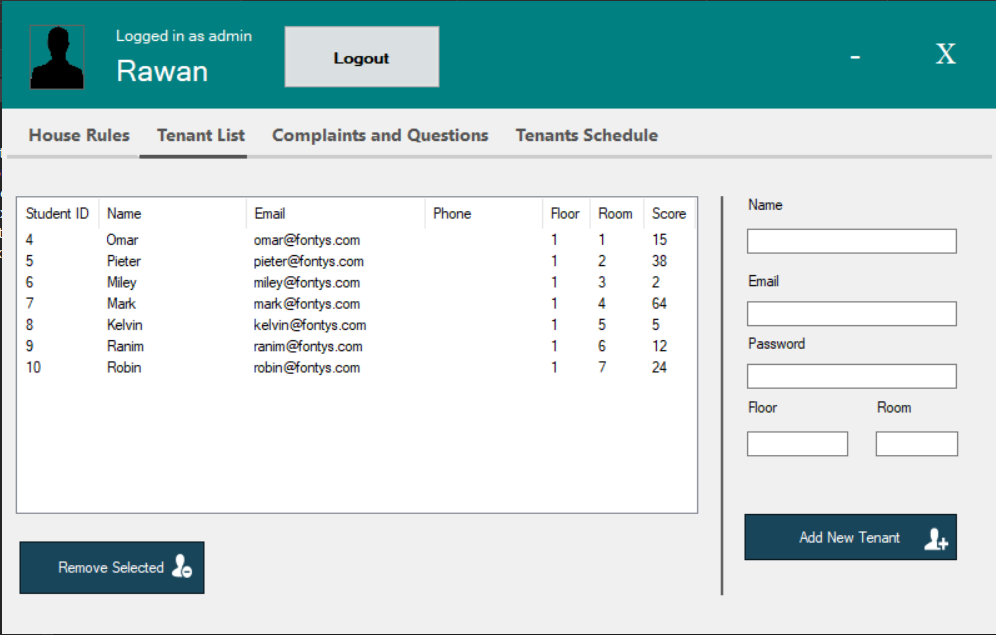The height and width of the screenshot is (635, 996).
Task: Click the Name column header in the table
Action: tap(172, 213)
